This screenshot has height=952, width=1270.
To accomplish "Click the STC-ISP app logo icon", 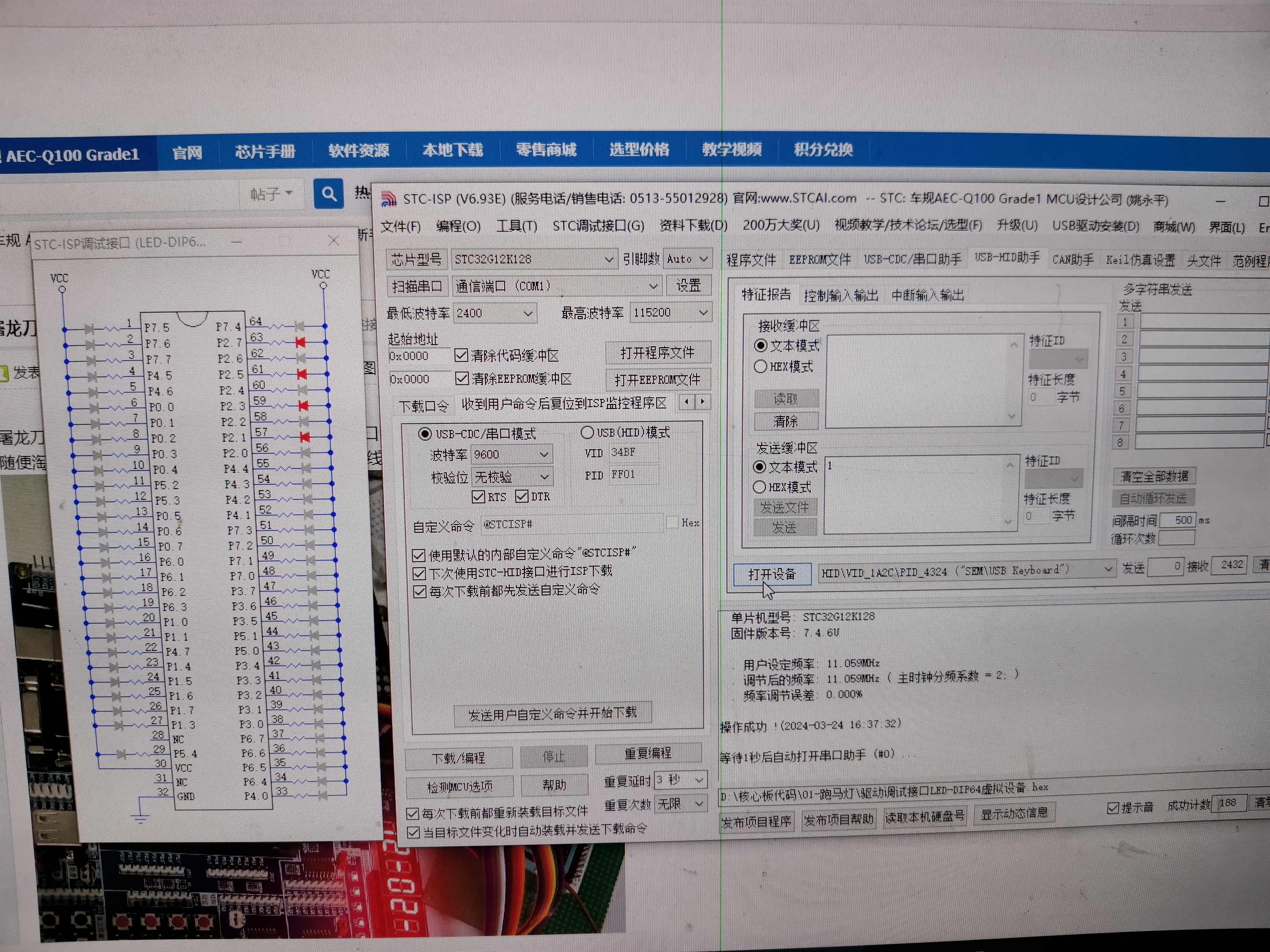I will (389, 199).
